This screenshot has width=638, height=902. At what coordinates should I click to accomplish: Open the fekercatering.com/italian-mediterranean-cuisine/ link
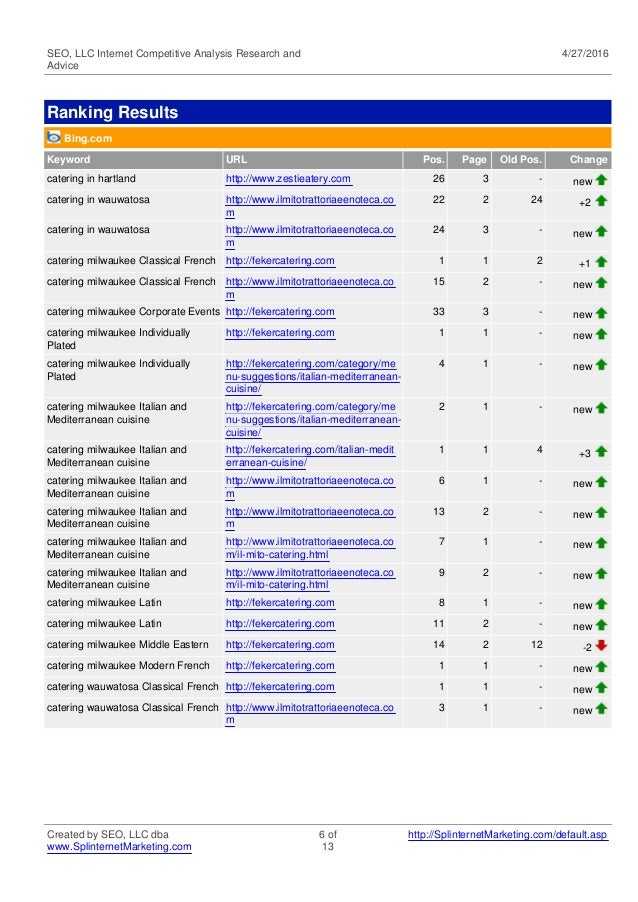[310, 456]
